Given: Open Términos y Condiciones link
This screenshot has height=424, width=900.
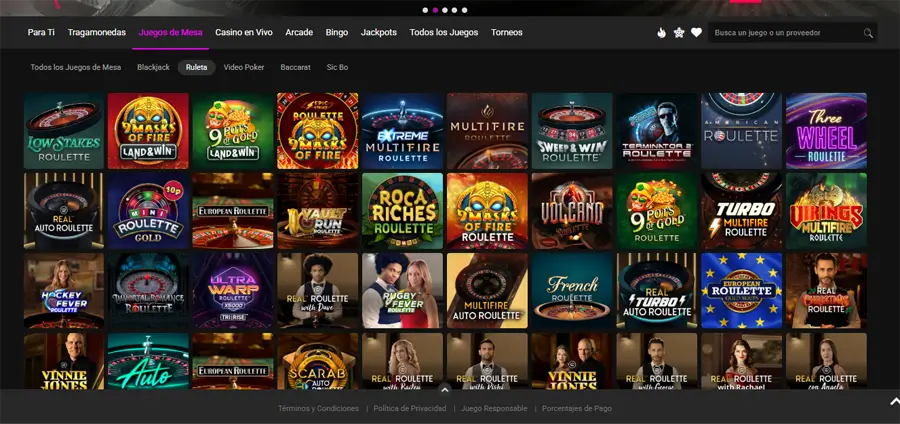Looking at the screenshot, I should (x=319, y=409).
